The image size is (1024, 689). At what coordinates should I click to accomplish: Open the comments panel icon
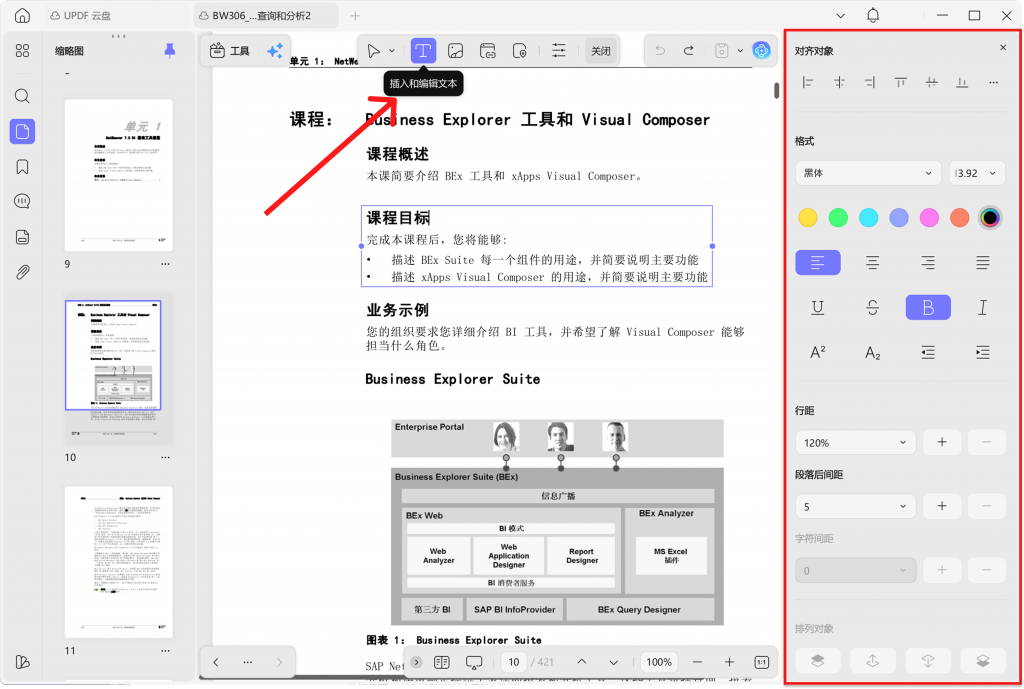[22, 201]
